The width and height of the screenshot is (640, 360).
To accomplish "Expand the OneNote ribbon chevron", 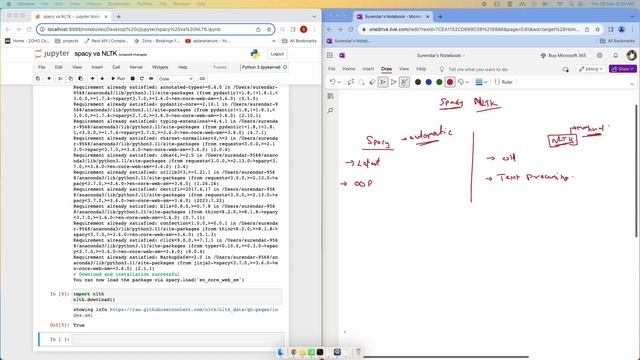I will pyautogui.click(x=632, y=84).
